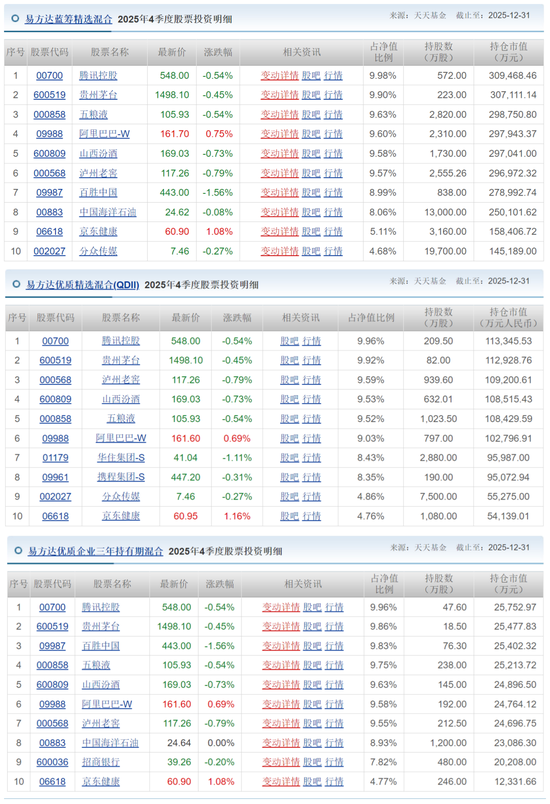Open the 易方达蓝筹精选混合 fund title link
The width and height of the screenshot is (550, 804).
[68, 19]
